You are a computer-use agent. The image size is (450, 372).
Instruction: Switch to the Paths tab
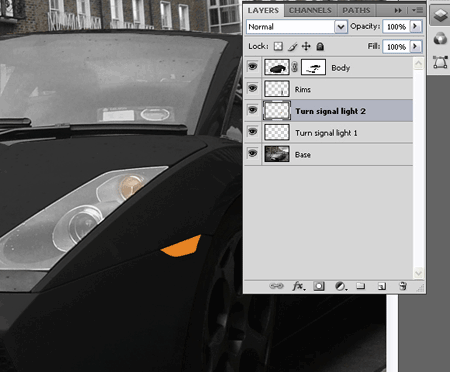356,11
